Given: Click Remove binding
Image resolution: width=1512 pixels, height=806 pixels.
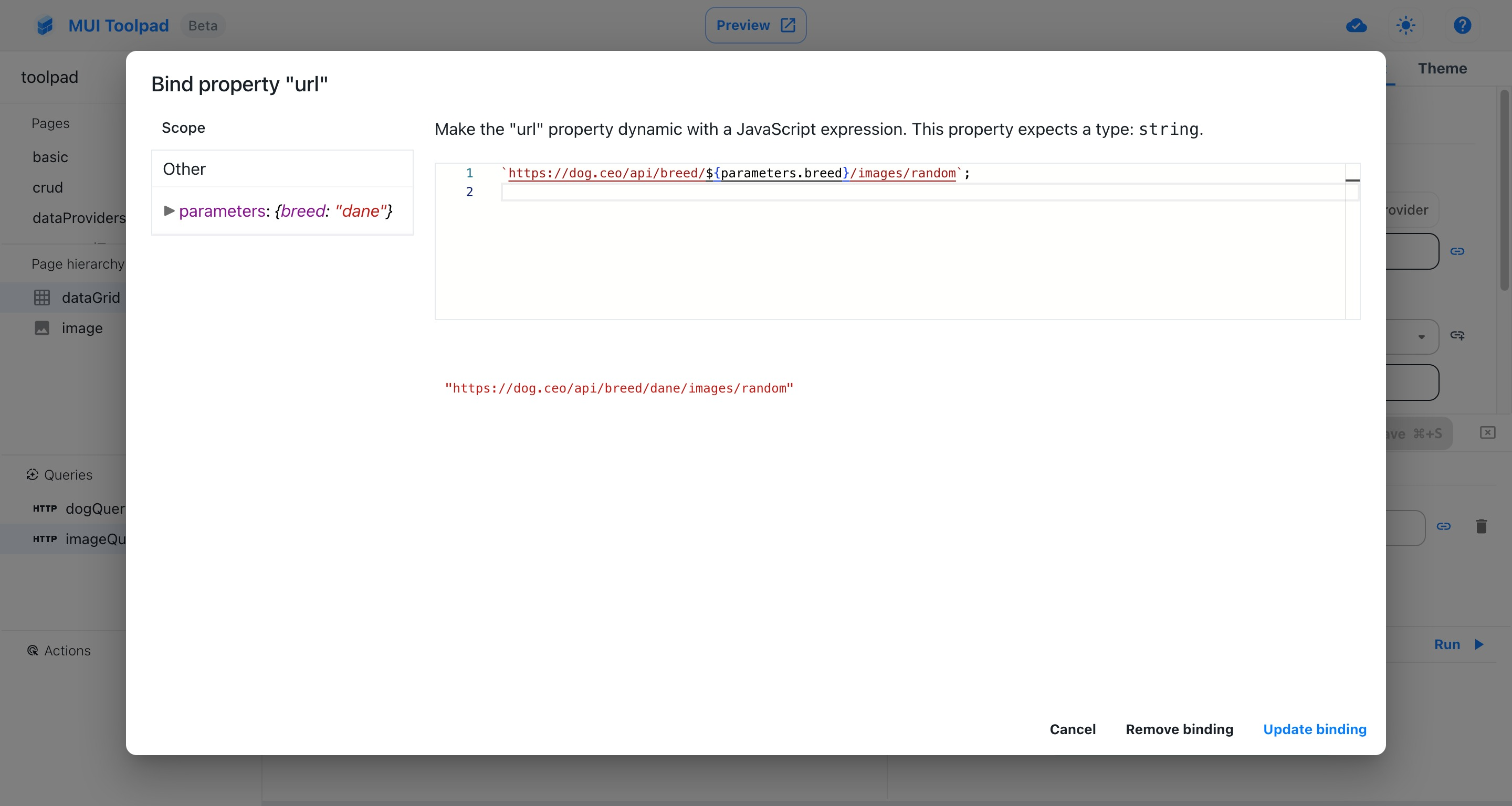Looking at the screenshot, I should click(x=1179, y=729).
